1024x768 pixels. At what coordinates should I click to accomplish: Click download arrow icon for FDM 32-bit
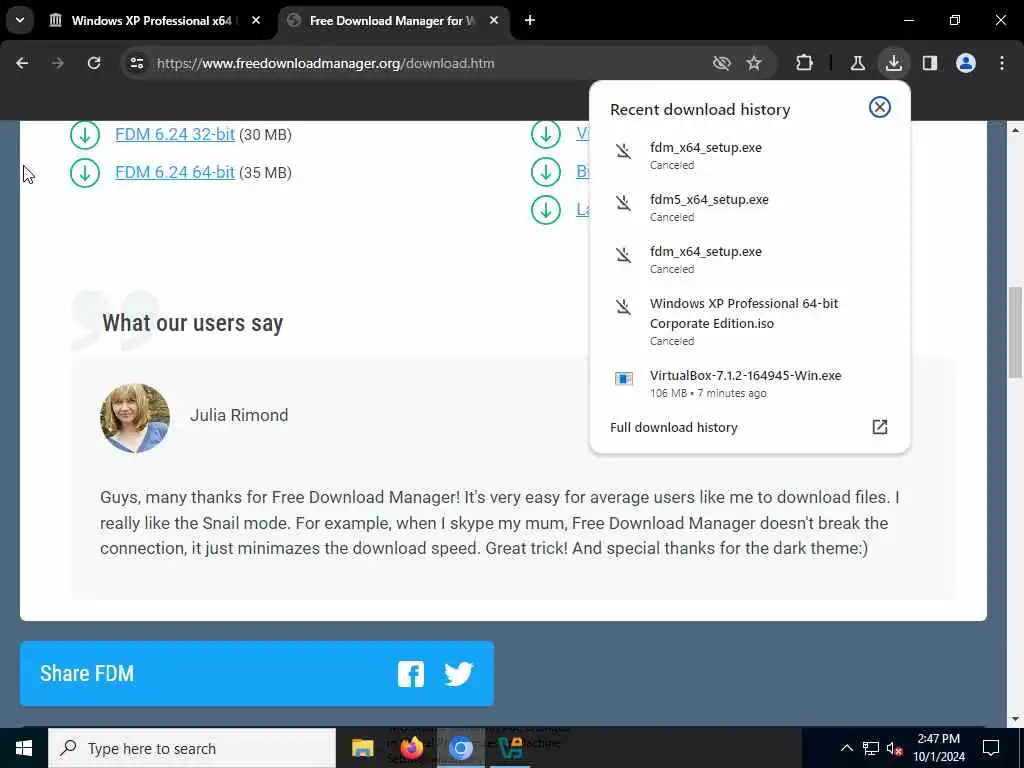pos(85,135)
